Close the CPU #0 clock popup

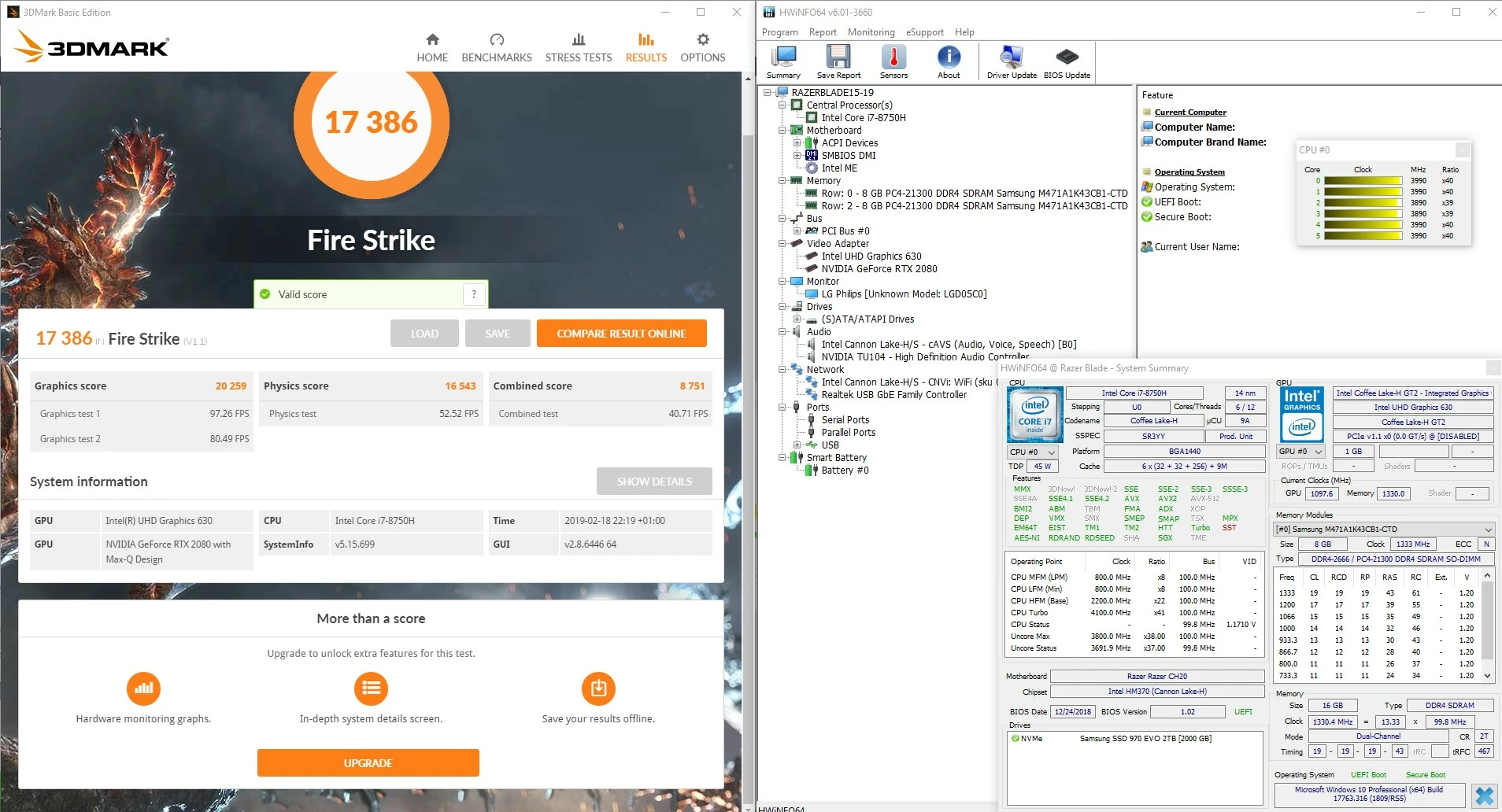1463,149
